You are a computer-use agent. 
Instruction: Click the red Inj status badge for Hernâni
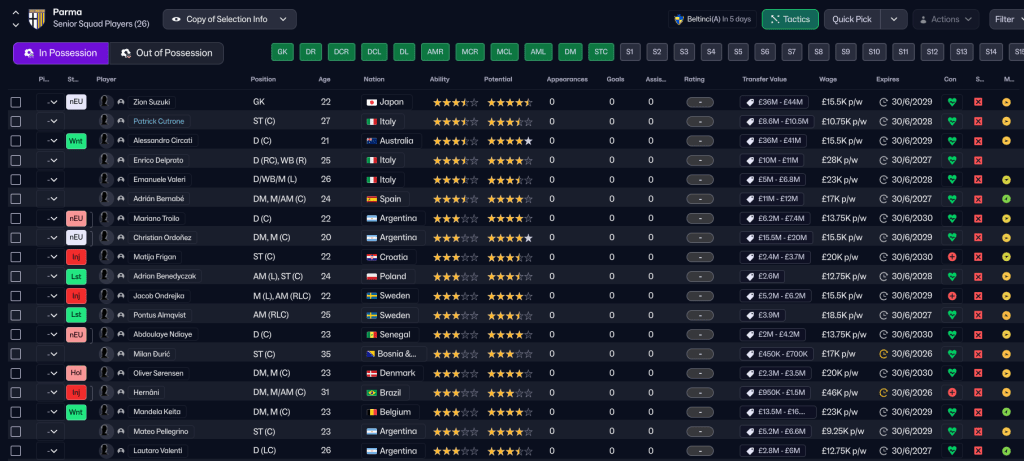[77, 392]
